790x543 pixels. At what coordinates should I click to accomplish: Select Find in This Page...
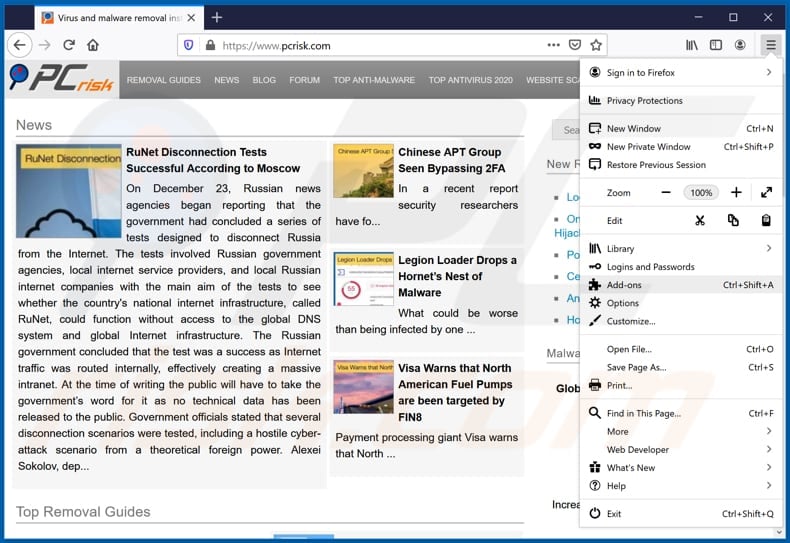click(x=681, y=414)
